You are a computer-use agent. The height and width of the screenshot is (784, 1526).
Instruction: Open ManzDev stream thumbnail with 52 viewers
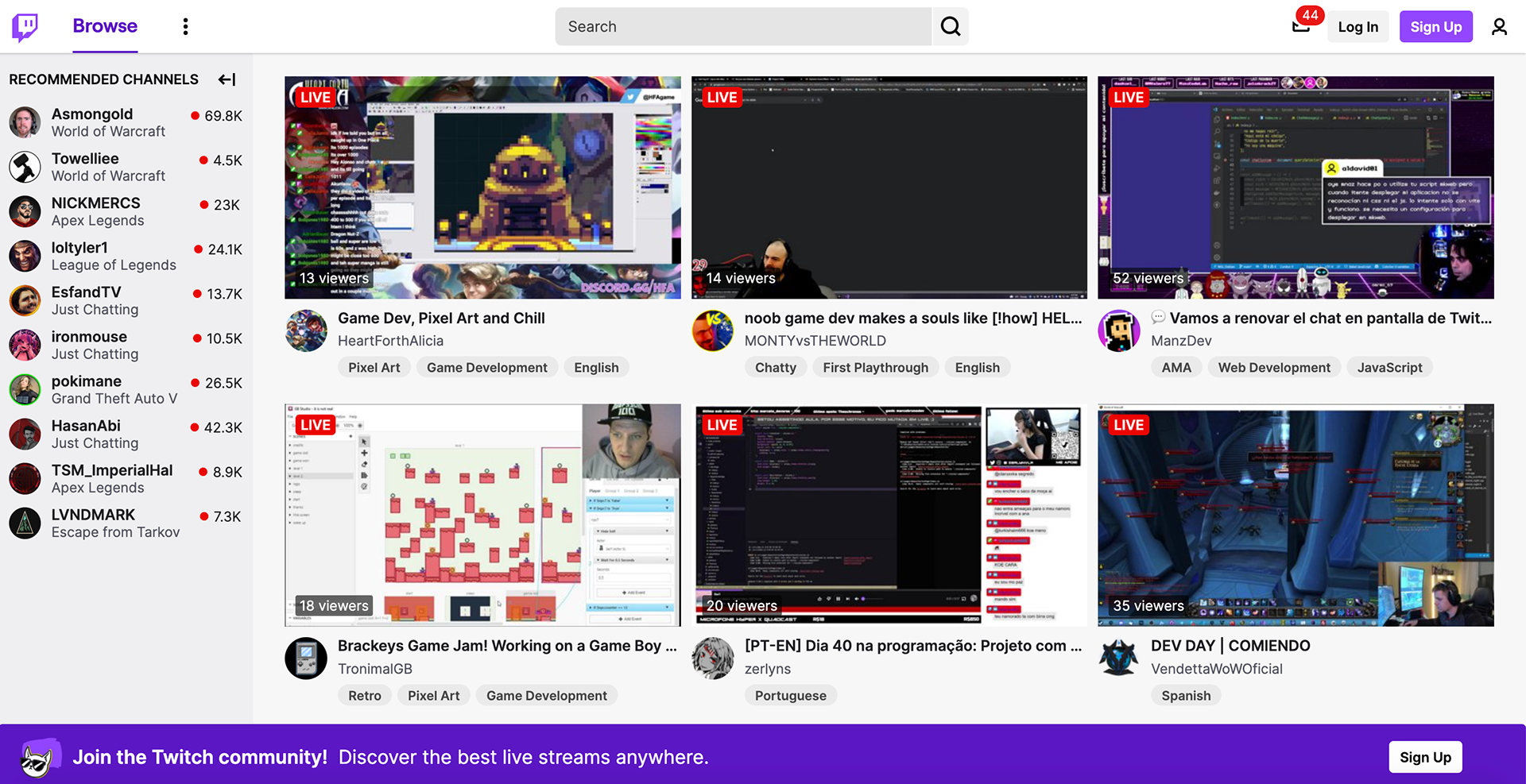(1296, 187)
